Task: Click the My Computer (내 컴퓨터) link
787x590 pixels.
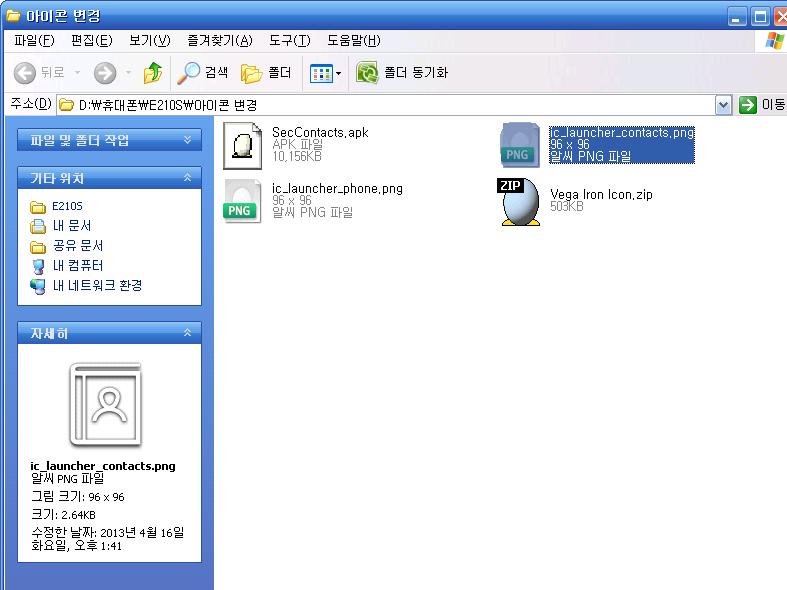Action: 77,266
